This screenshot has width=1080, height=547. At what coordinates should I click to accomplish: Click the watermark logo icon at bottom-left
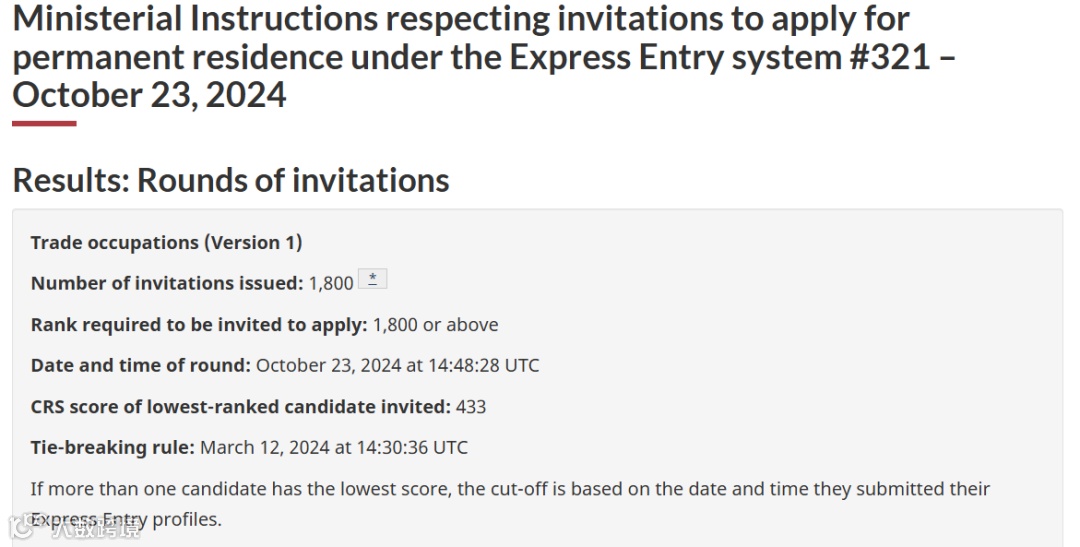[20, 527]
